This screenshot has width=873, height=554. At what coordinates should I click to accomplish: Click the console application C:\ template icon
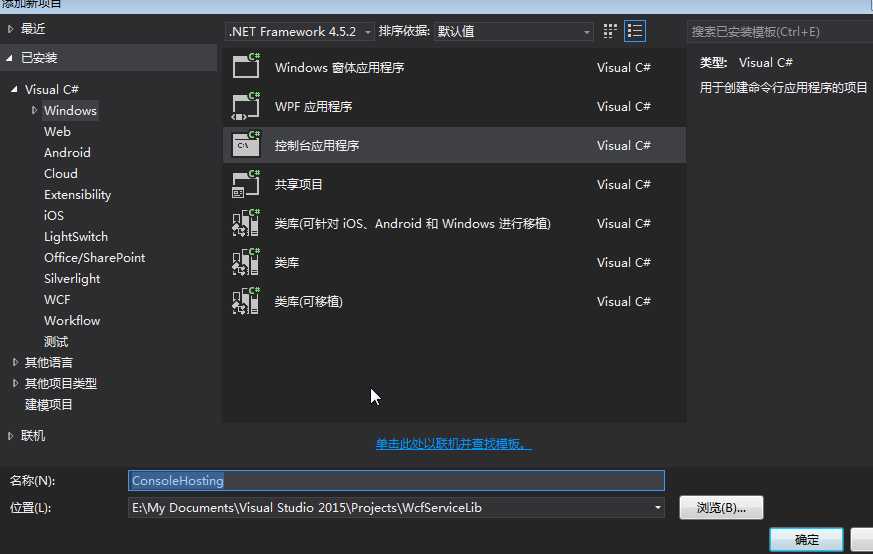246,145
